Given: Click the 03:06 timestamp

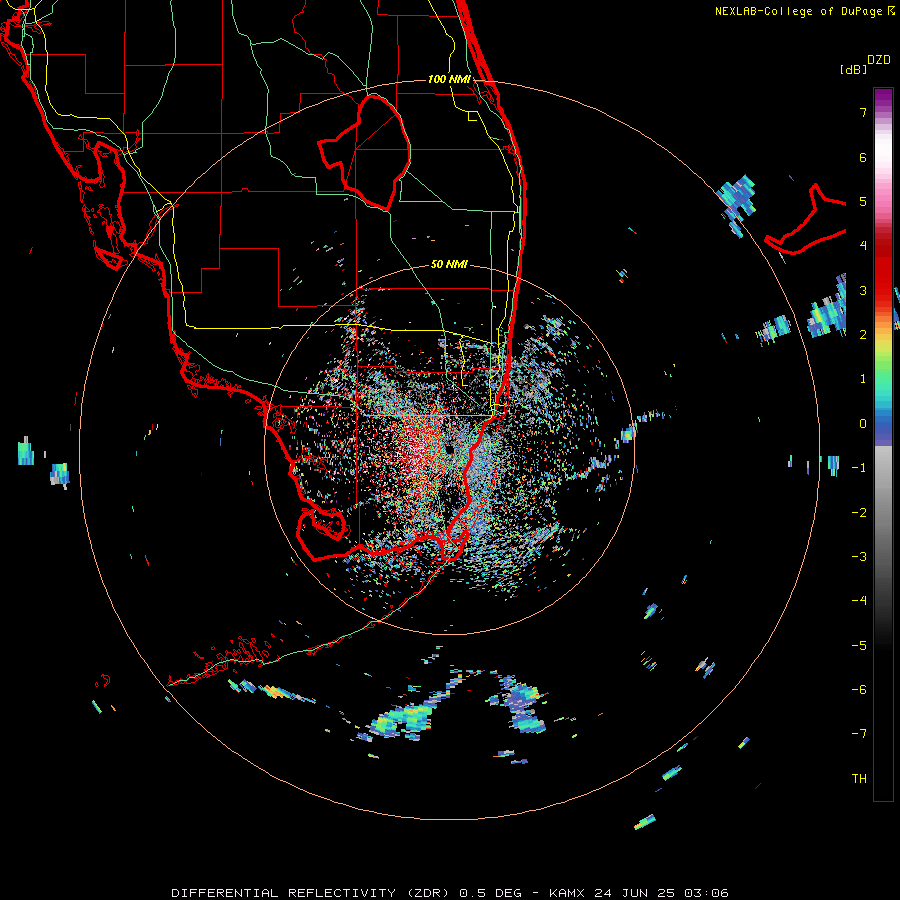Looking at the screenshot, I should pos(706,893).
